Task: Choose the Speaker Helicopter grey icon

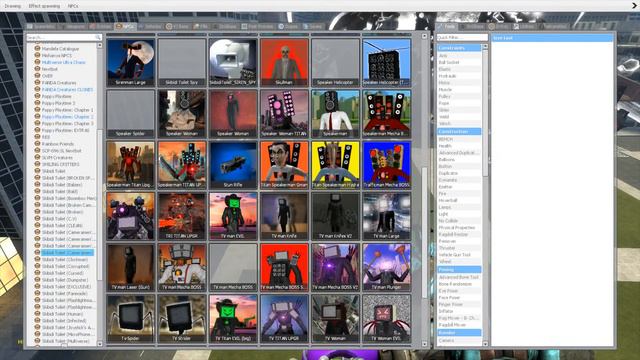Action: tap(336, 62)
